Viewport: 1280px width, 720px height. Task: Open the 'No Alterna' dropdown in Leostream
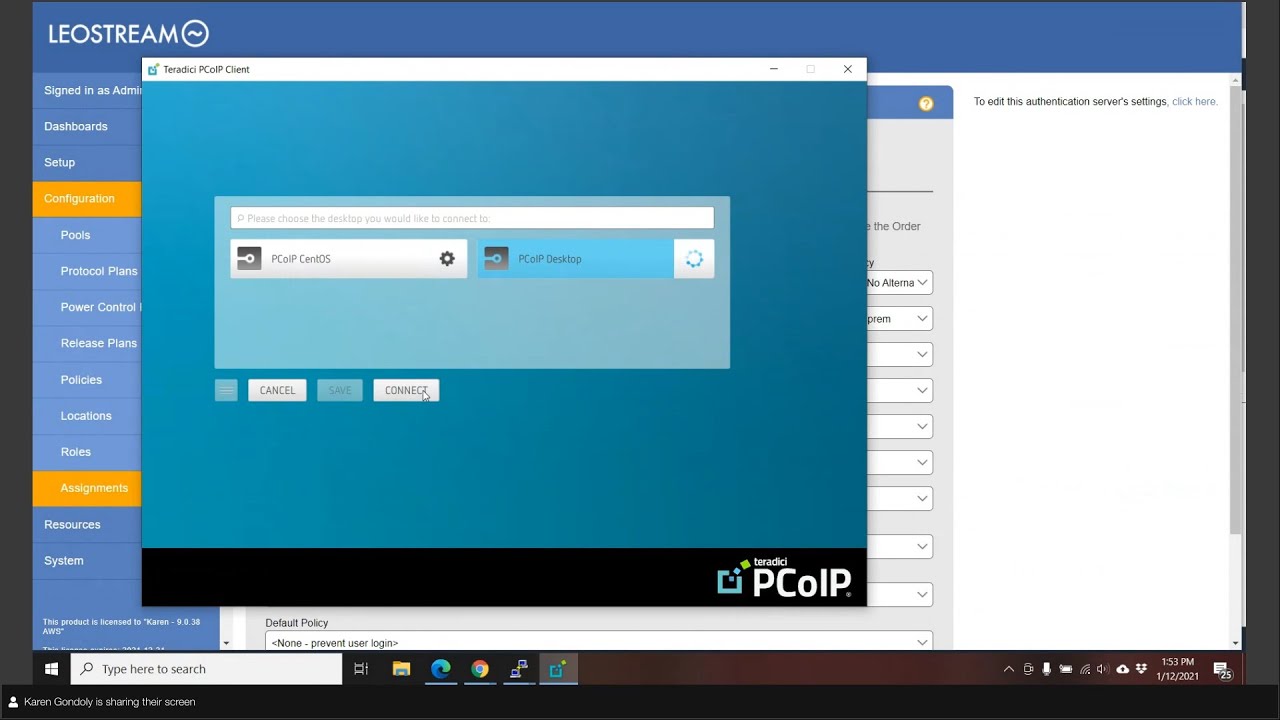click(899, 283)
